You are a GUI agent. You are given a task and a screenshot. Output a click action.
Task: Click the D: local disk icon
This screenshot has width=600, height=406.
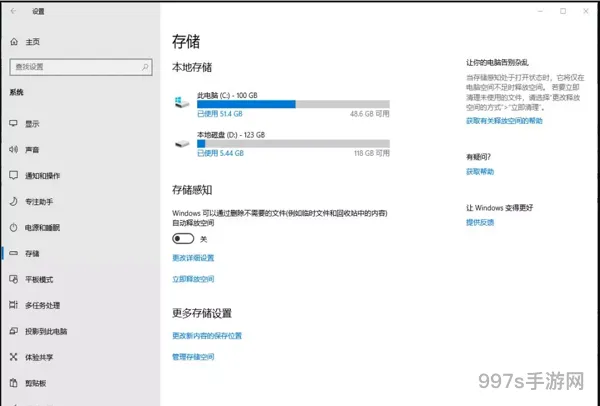[x=182, y=144]
